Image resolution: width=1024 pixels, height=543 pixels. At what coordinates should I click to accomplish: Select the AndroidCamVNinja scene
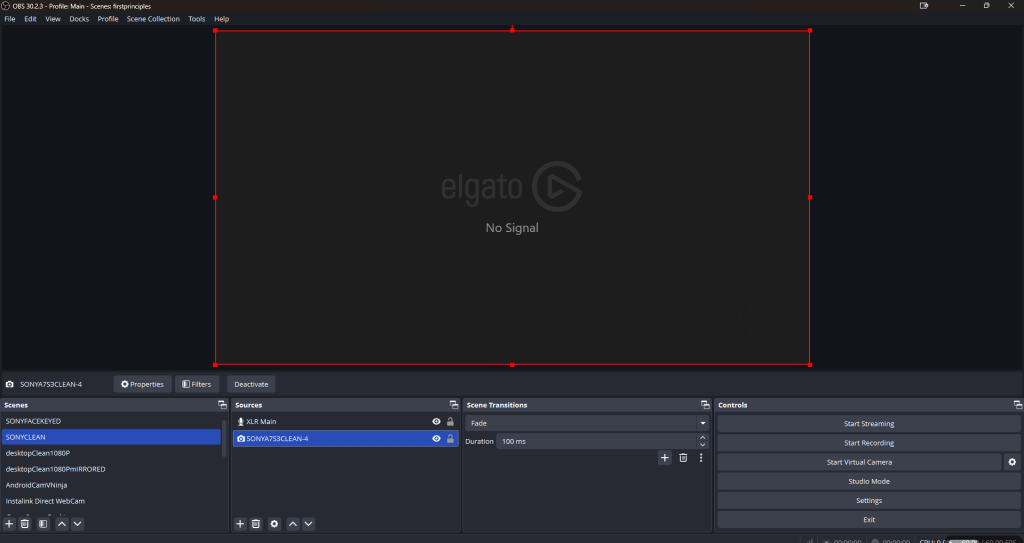111,485
